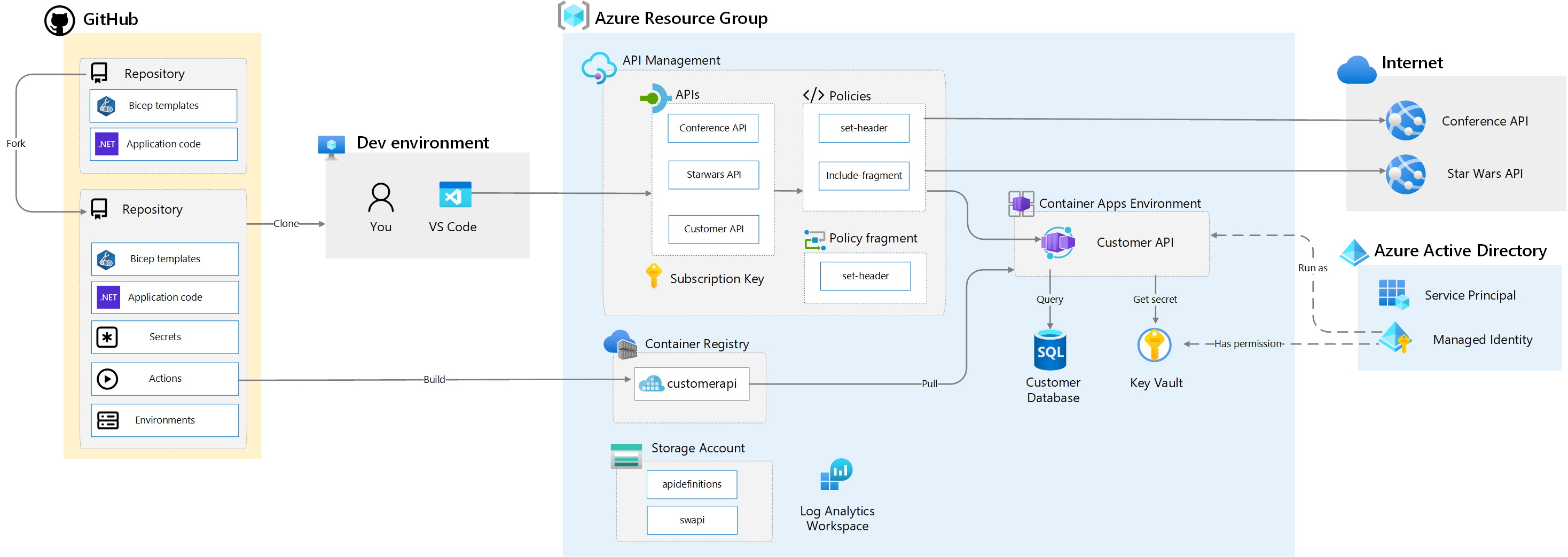1568x557 pixels.
Task: Click the Customer Database SQL icon
Action: pyautogui.click(x=1050, y=350)
